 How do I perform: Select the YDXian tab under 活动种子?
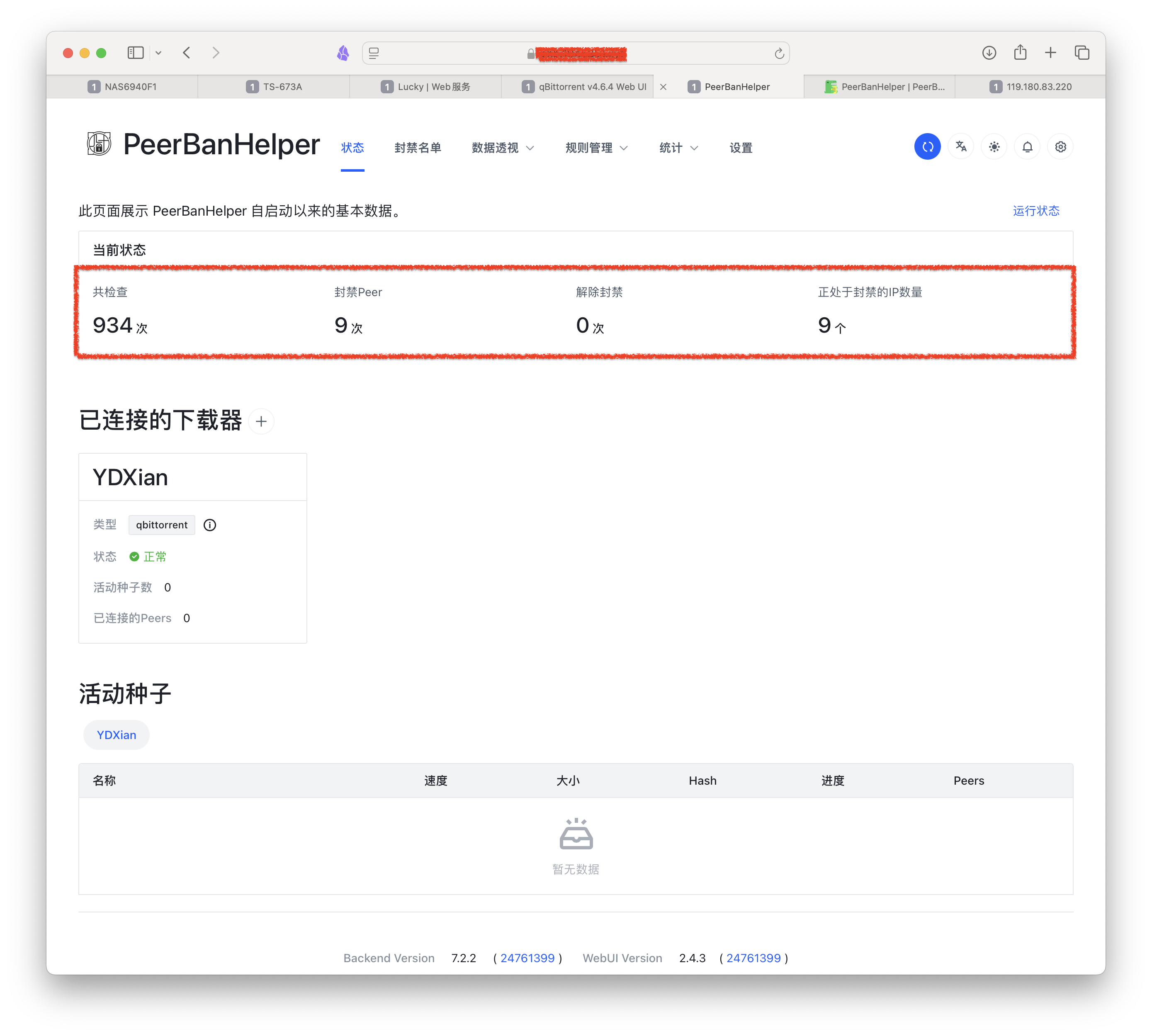[116, 735]
